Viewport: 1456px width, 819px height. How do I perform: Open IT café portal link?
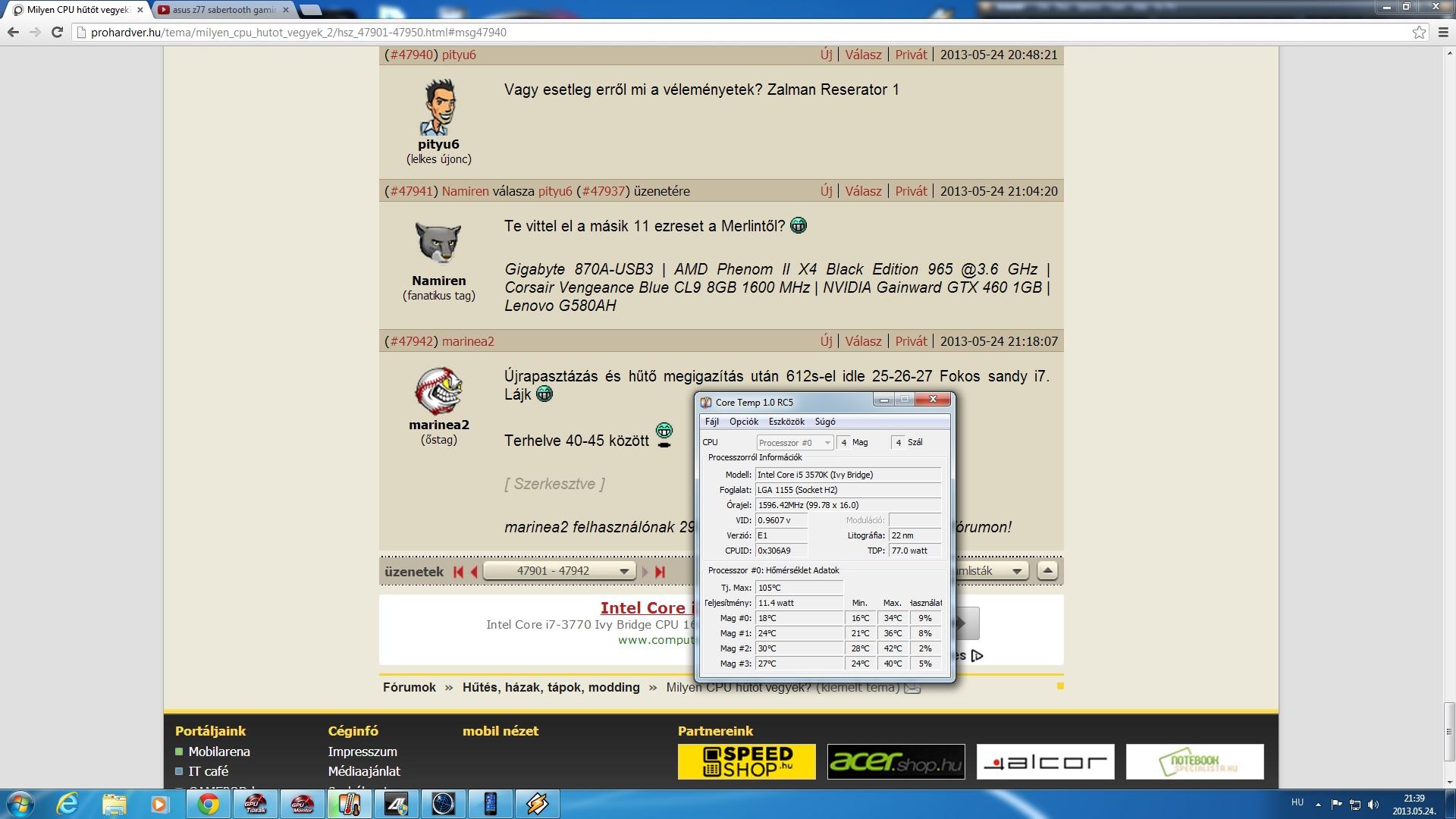209,771
